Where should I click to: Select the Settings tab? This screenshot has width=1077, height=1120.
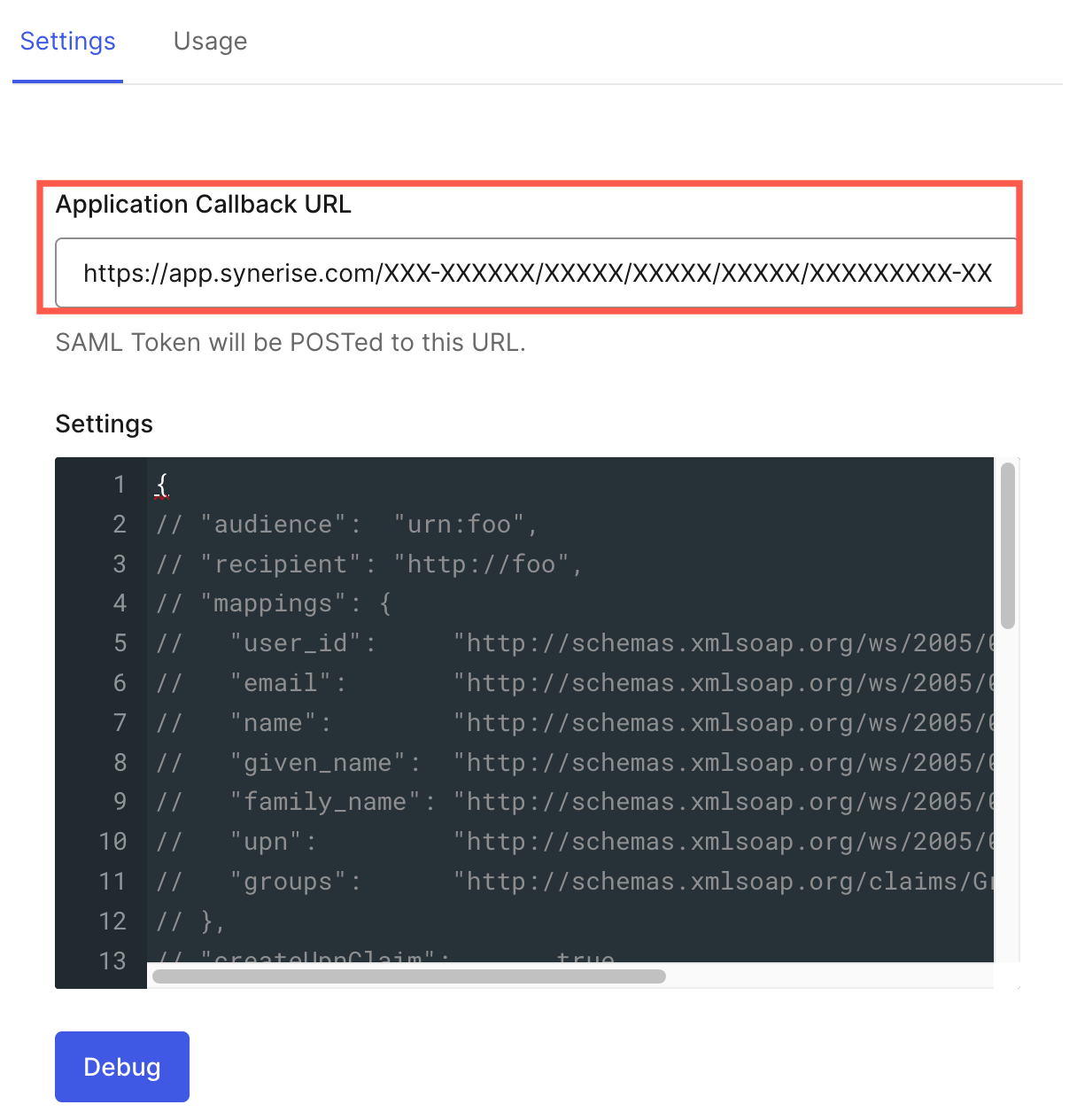67,41
